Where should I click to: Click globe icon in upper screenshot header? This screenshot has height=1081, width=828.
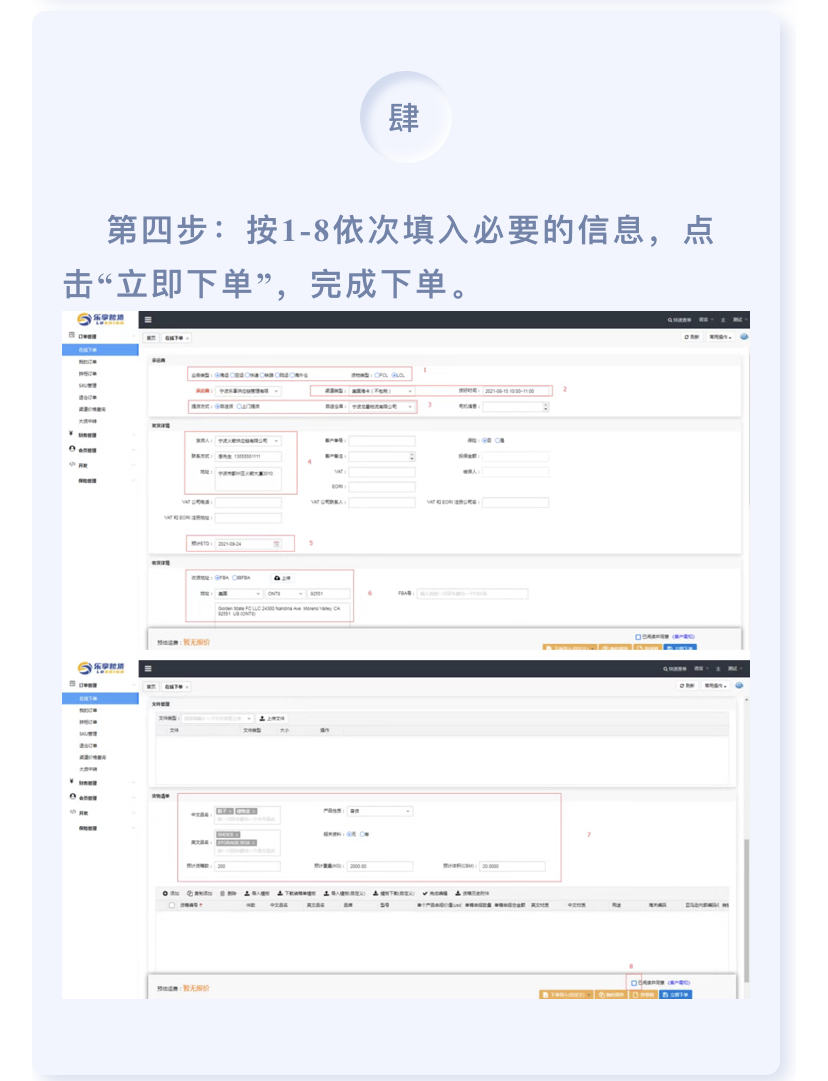pyautogui.click(x=743, y=337)
